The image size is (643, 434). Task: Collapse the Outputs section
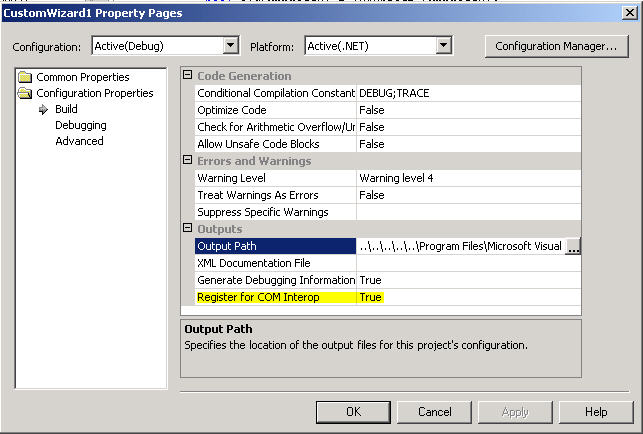pos(187,228)
